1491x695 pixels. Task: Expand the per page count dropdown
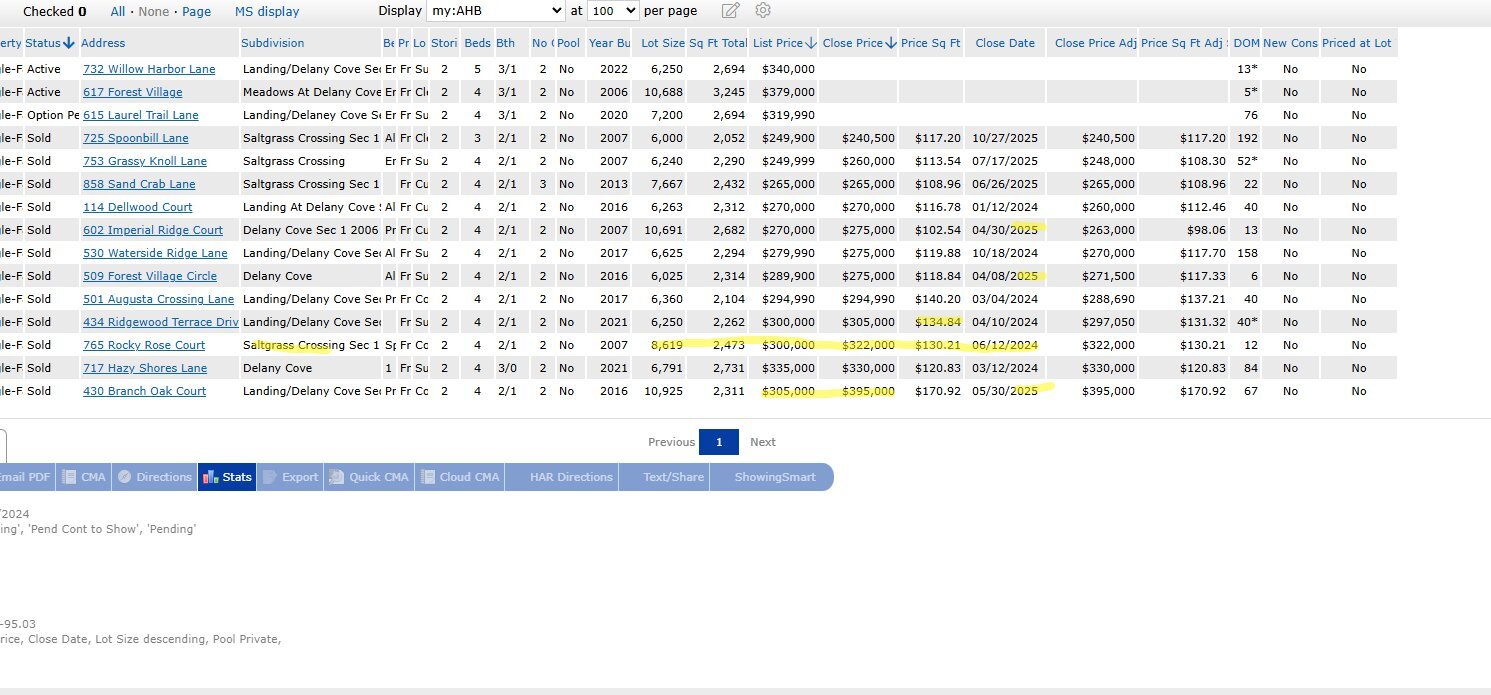pyautogui.click(x=613, y=11)
